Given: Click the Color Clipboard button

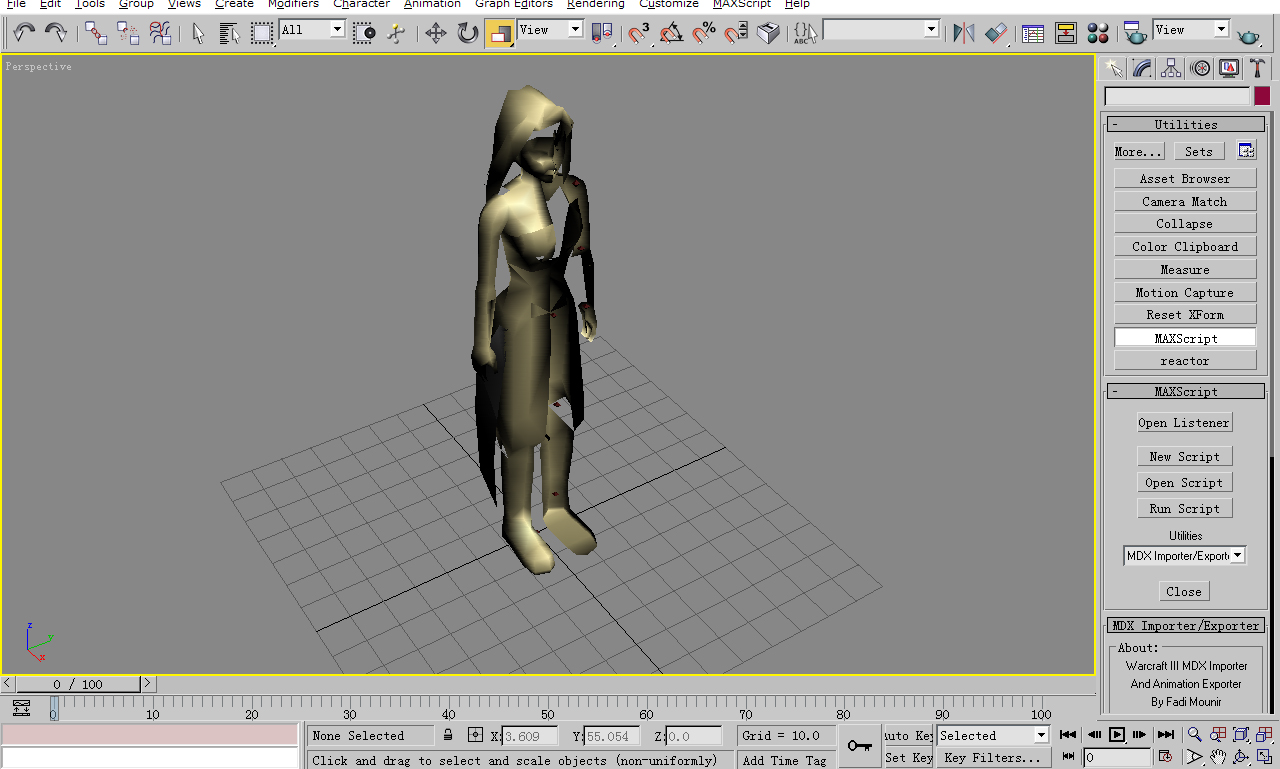Looking at the screenshot, I should (x=1185, y=247).
